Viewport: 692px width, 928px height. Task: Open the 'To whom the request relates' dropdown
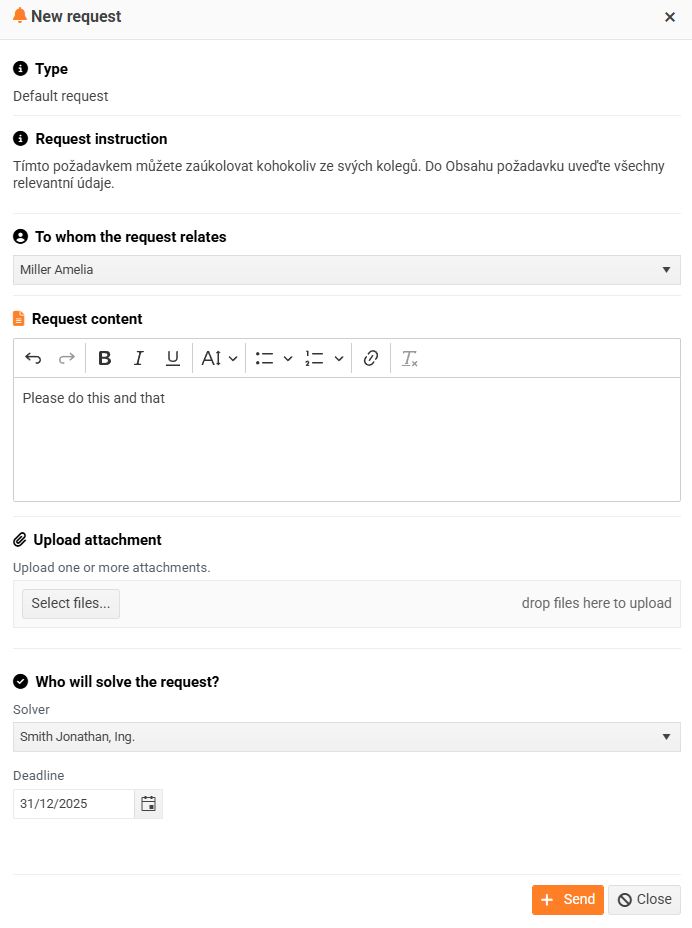(346, 270)
